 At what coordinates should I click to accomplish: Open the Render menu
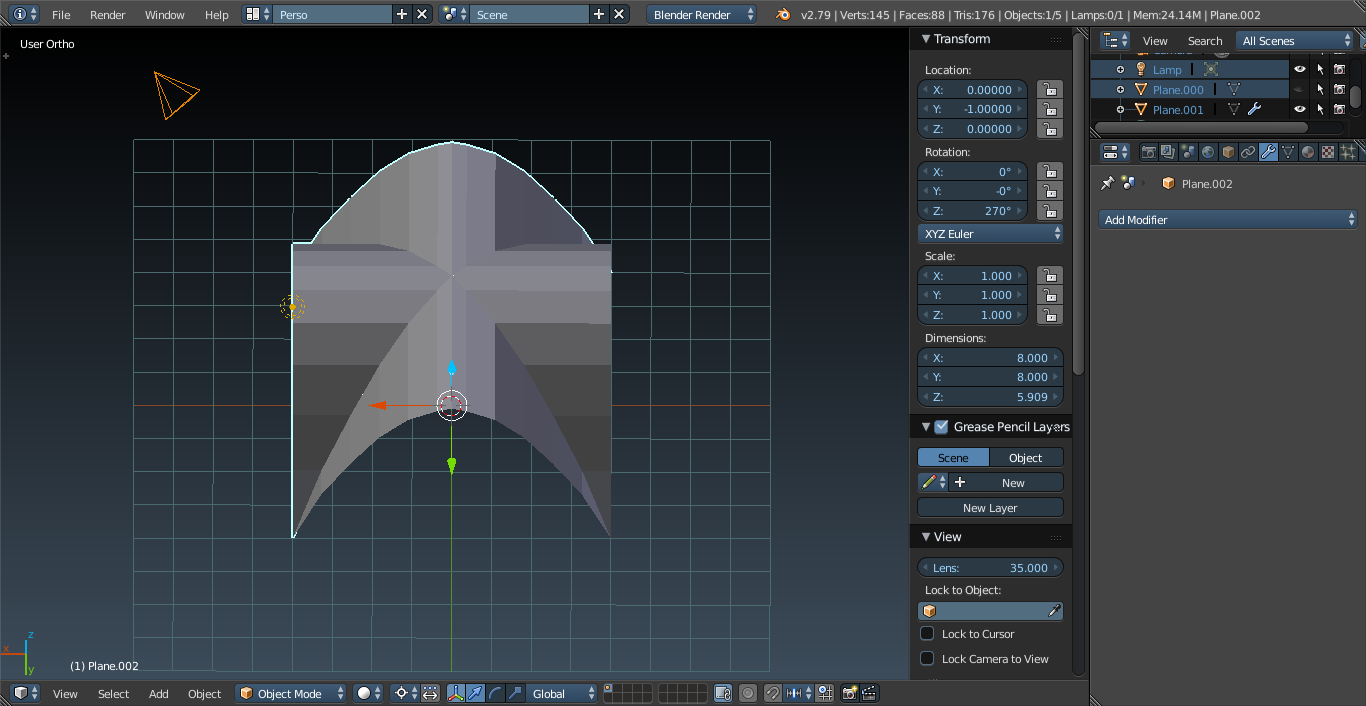(x=107, y=15)
